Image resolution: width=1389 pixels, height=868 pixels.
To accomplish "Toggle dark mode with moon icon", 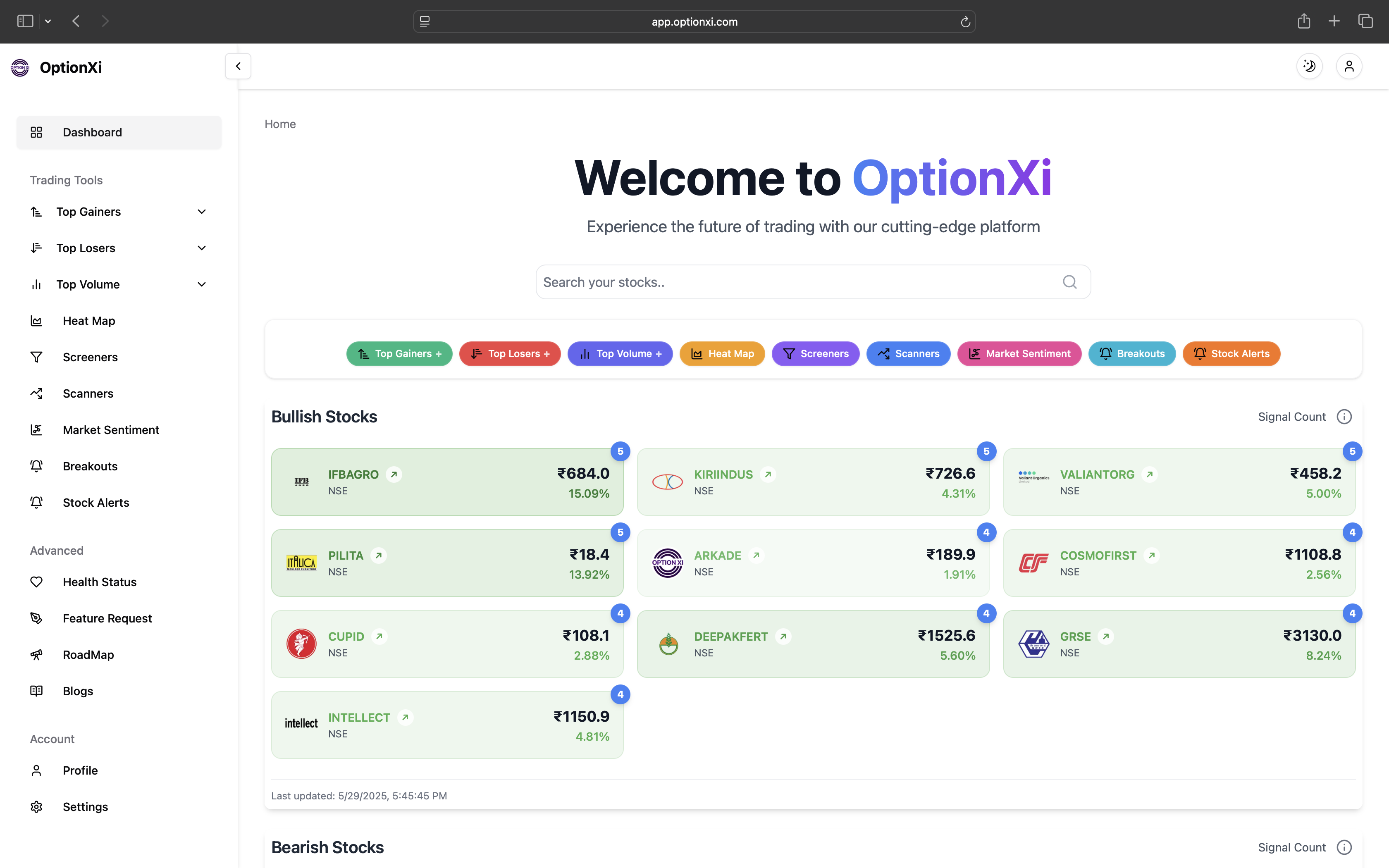I will [1309, 66].
